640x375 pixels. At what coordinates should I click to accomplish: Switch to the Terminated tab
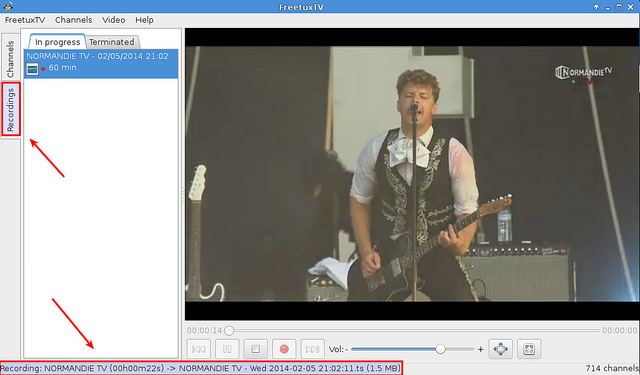click(x=112, y=42)
